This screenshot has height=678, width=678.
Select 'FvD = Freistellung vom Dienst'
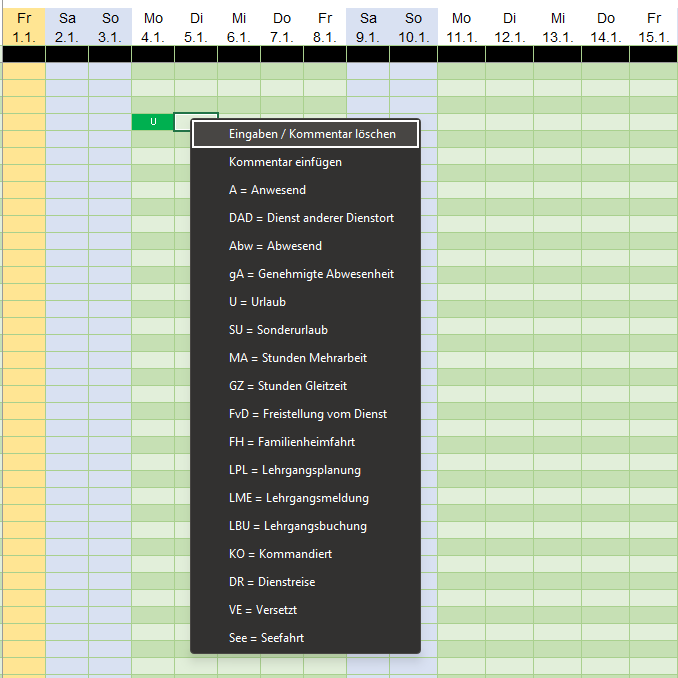point(305,414)
